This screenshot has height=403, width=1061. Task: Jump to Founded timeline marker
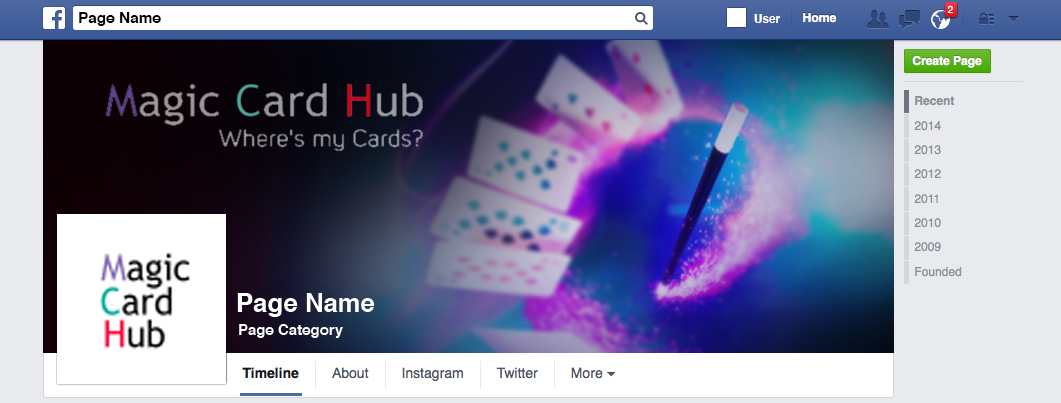(x=938, y=272)
